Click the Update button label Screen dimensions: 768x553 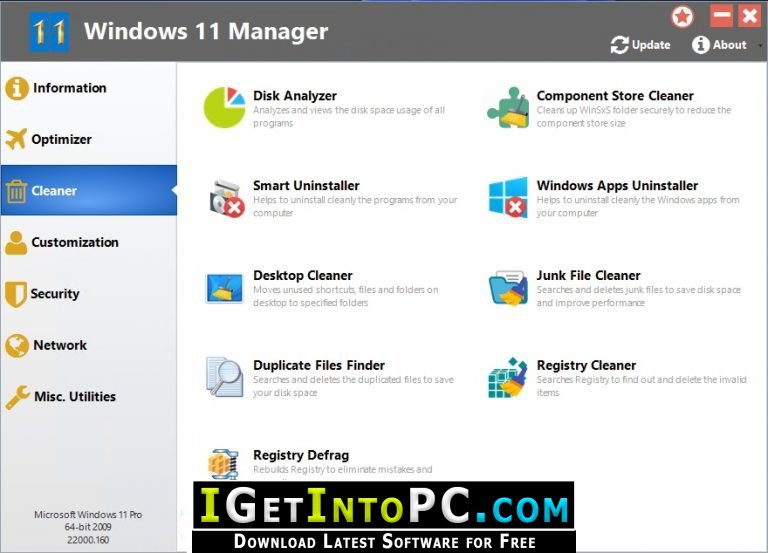[x=651, y=45]
